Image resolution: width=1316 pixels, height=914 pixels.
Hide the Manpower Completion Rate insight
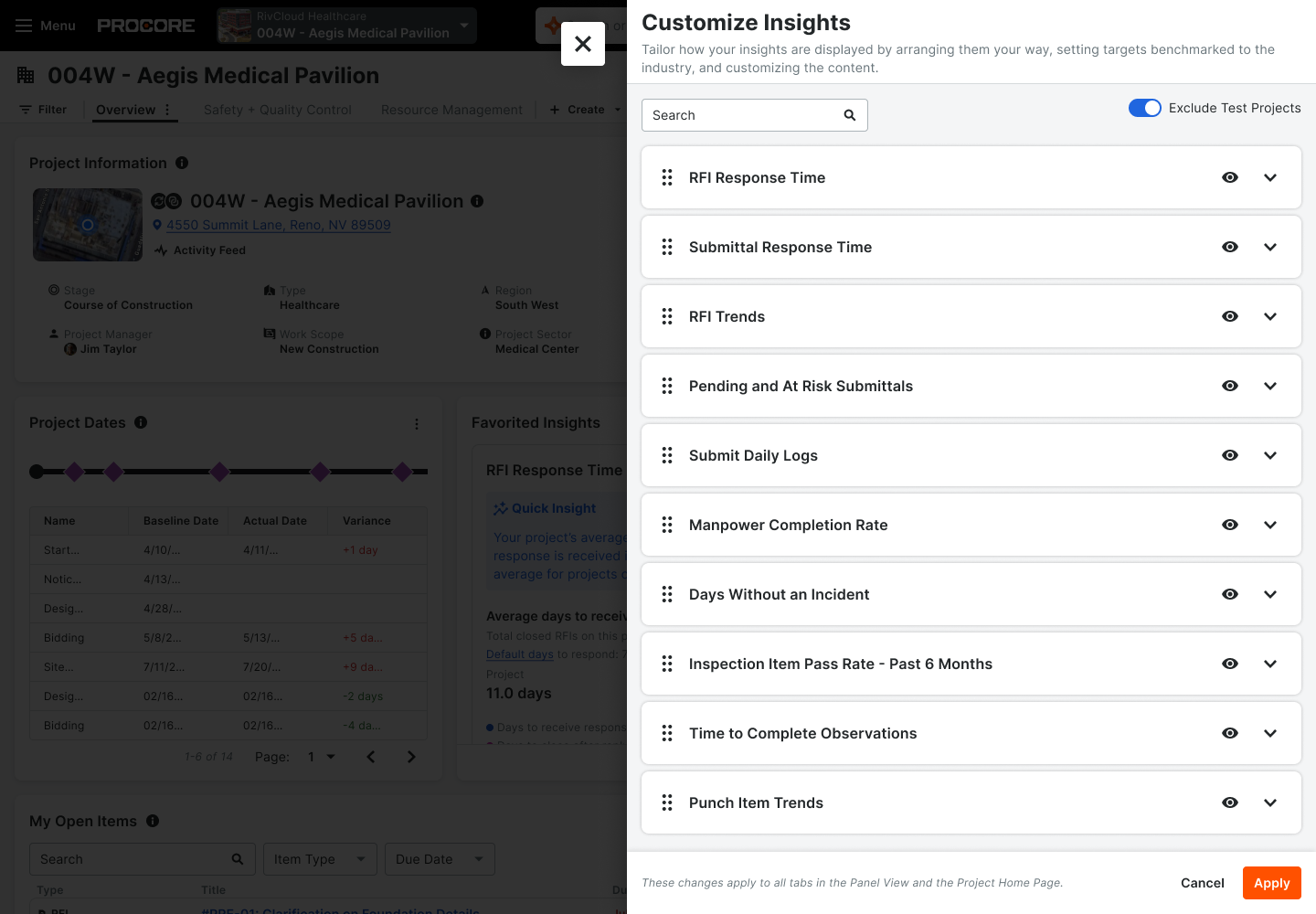(x=1230, y=525)
